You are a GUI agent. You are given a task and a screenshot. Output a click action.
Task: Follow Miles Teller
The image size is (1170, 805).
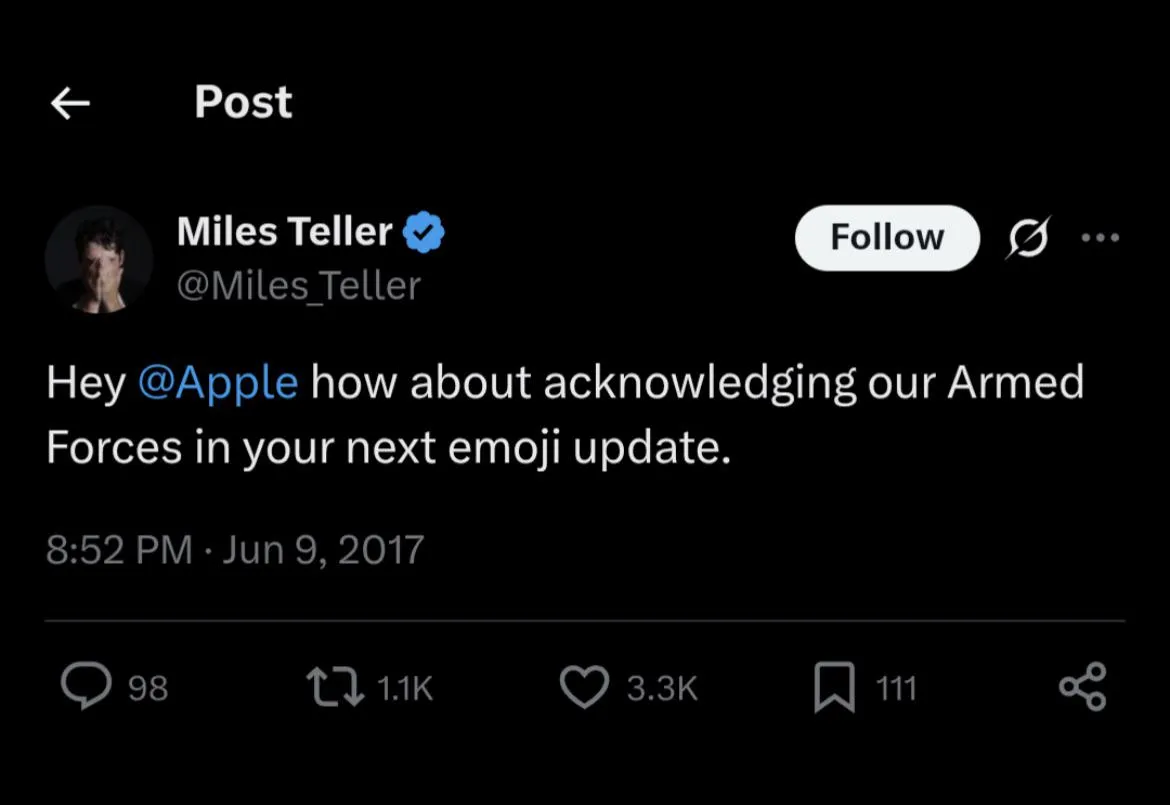[x=886, y=237]
